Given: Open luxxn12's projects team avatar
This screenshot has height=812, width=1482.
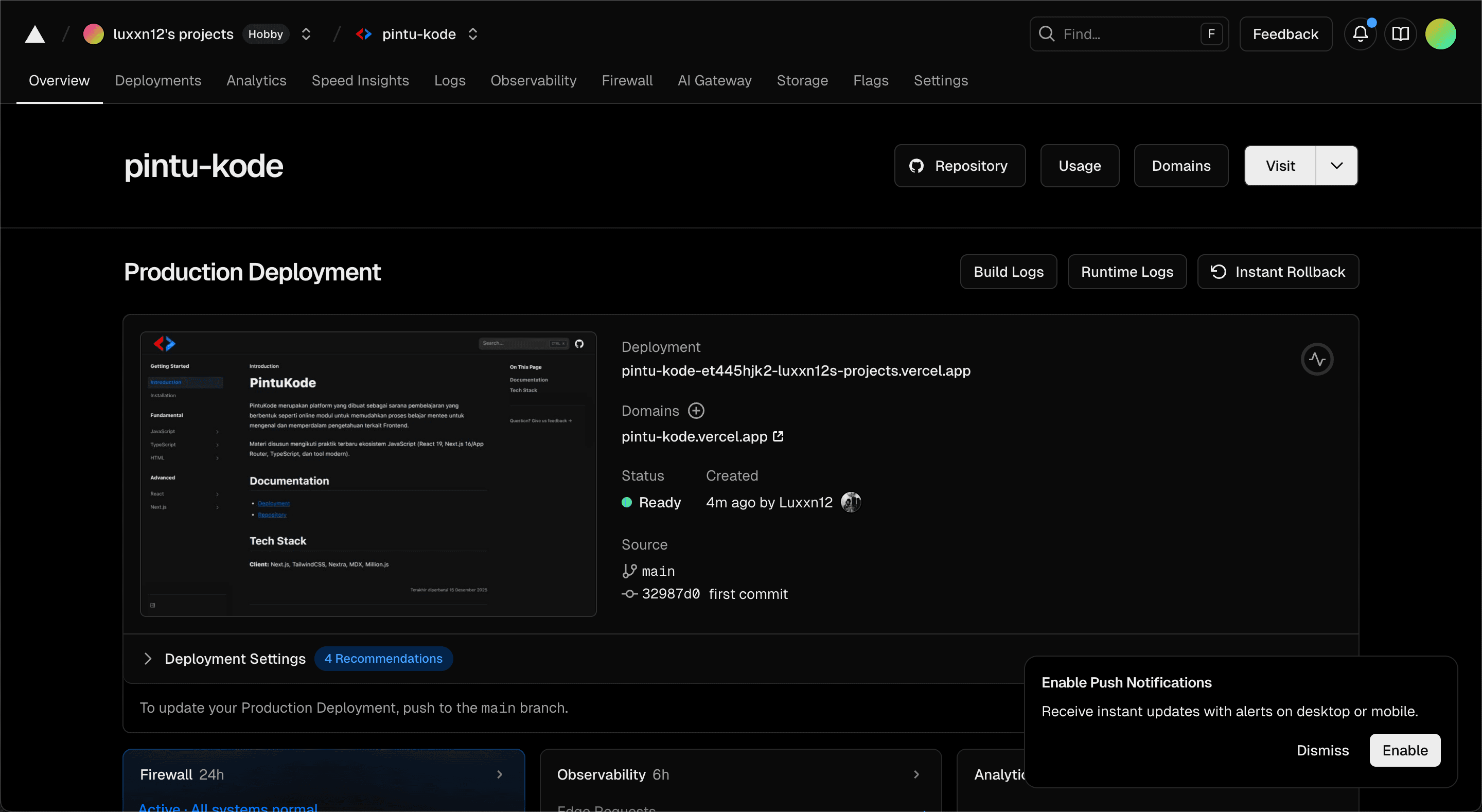Looking at the screenshot, I should [93, 34].
